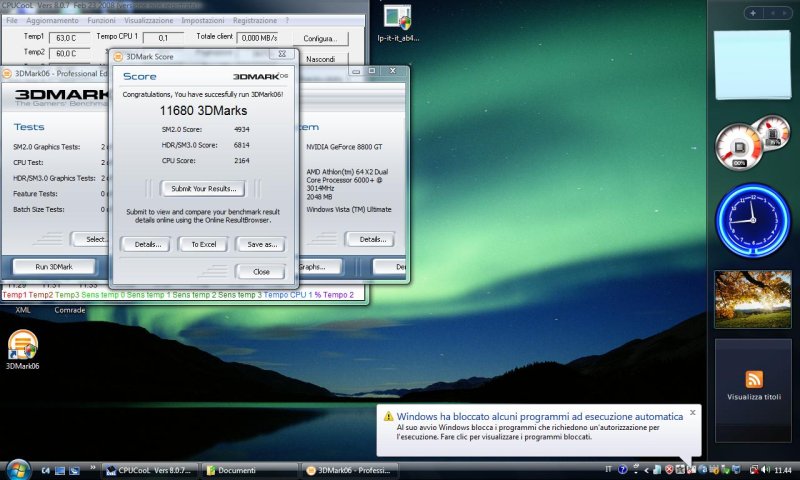Viewport: 800px width, 480px height.
Task: Click the 11680 3DMarks score text
Action: tap(203, 111)
